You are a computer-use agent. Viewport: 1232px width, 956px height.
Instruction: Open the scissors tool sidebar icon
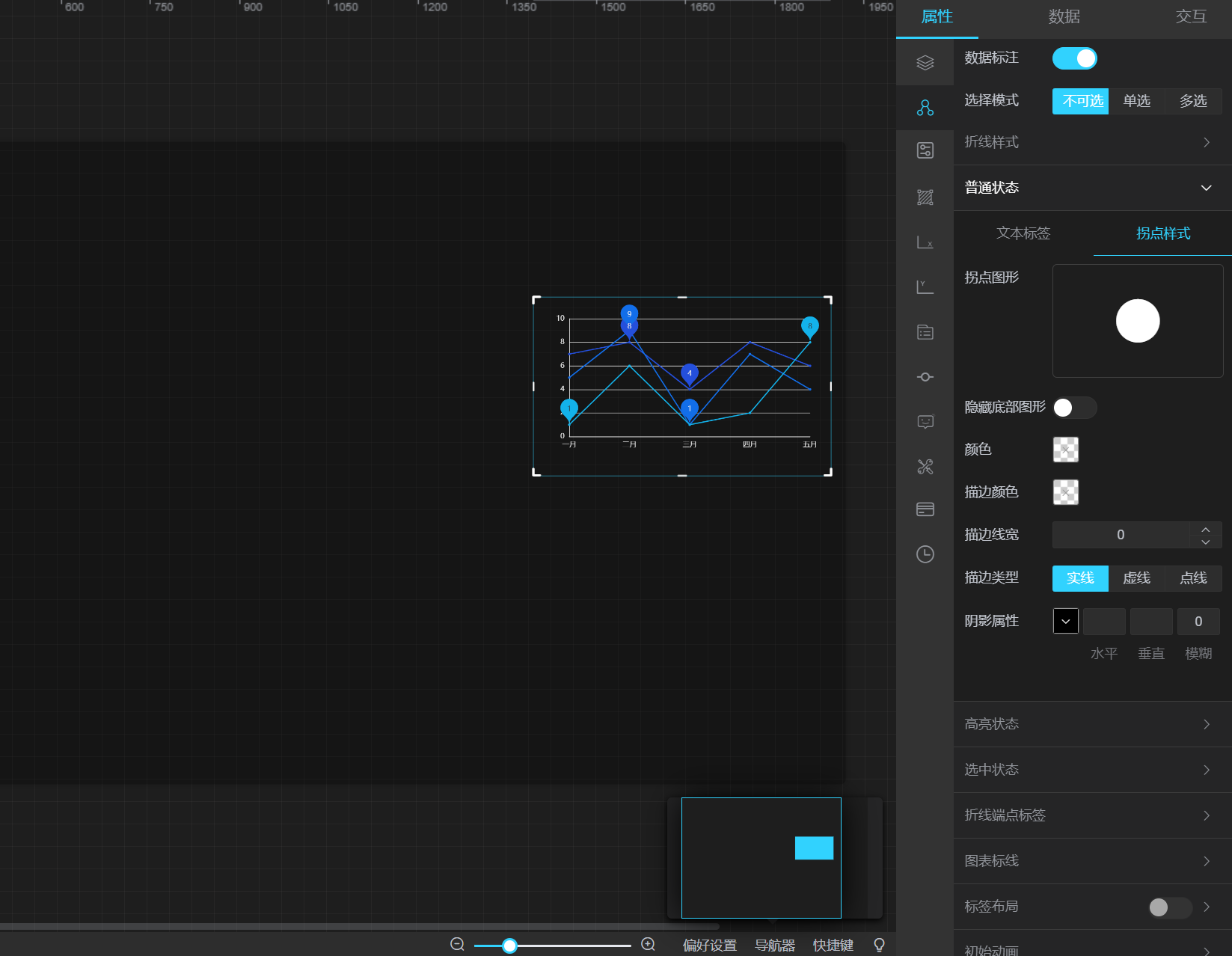pyautogui.click(x=925, y=467)
